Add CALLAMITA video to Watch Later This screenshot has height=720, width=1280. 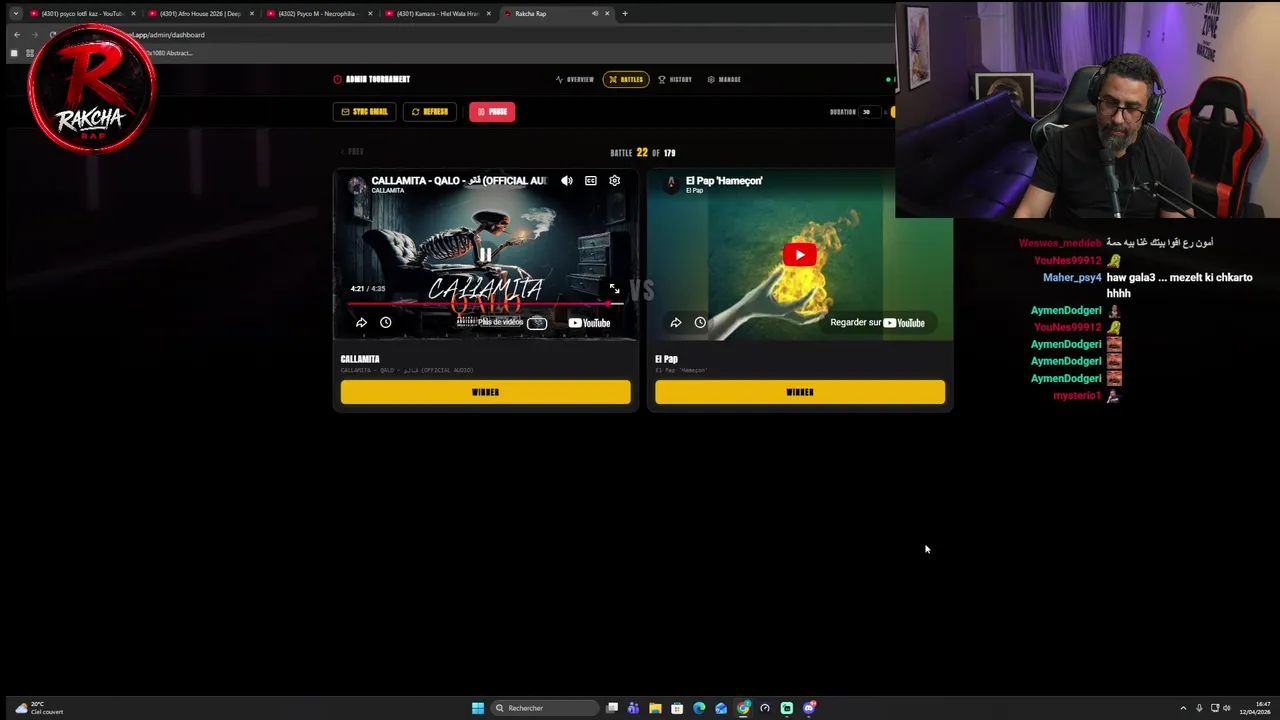click(386, 323)
